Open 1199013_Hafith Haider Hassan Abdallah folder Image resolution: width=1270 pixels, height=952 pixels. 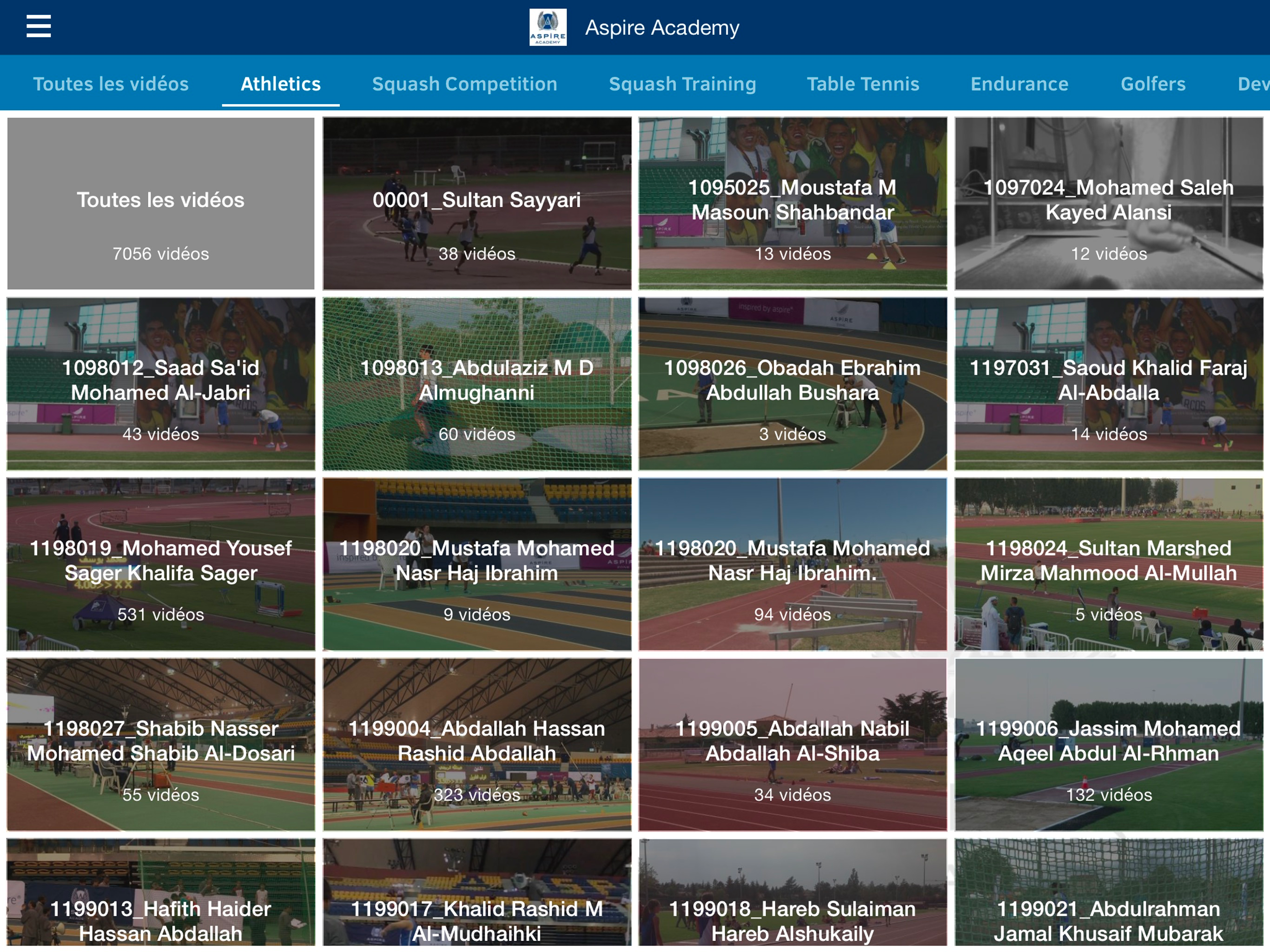point(161,892)
